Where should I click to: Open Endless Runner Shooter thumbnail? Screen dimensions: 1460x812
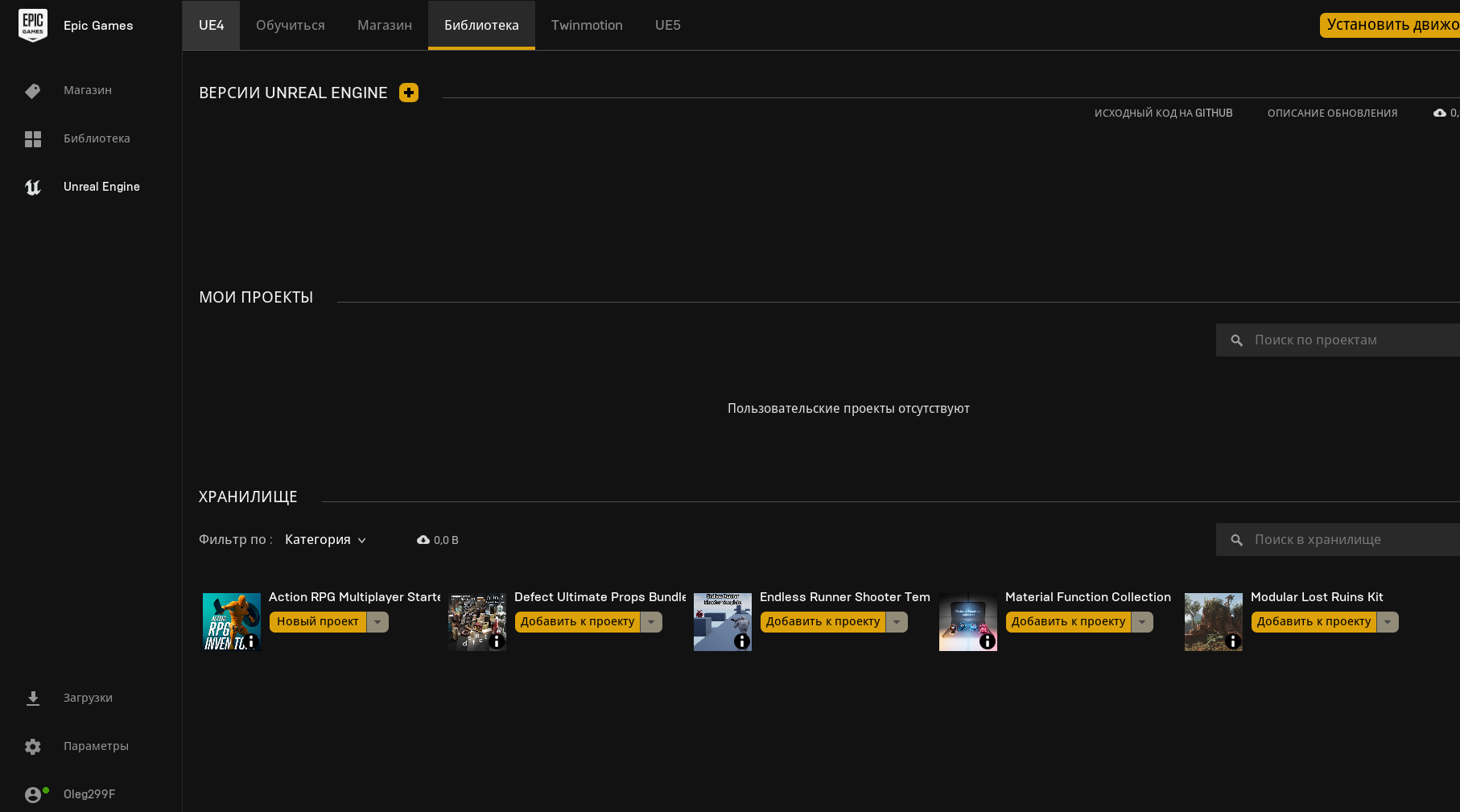(x=723, y=622)
